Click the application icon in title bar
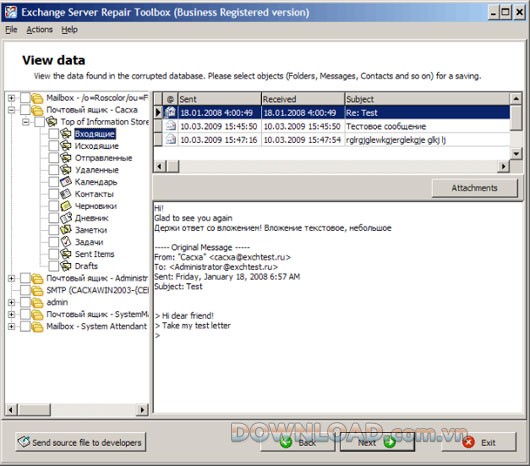The height and width of the screenshot is (466, 530). click(11, 13)
